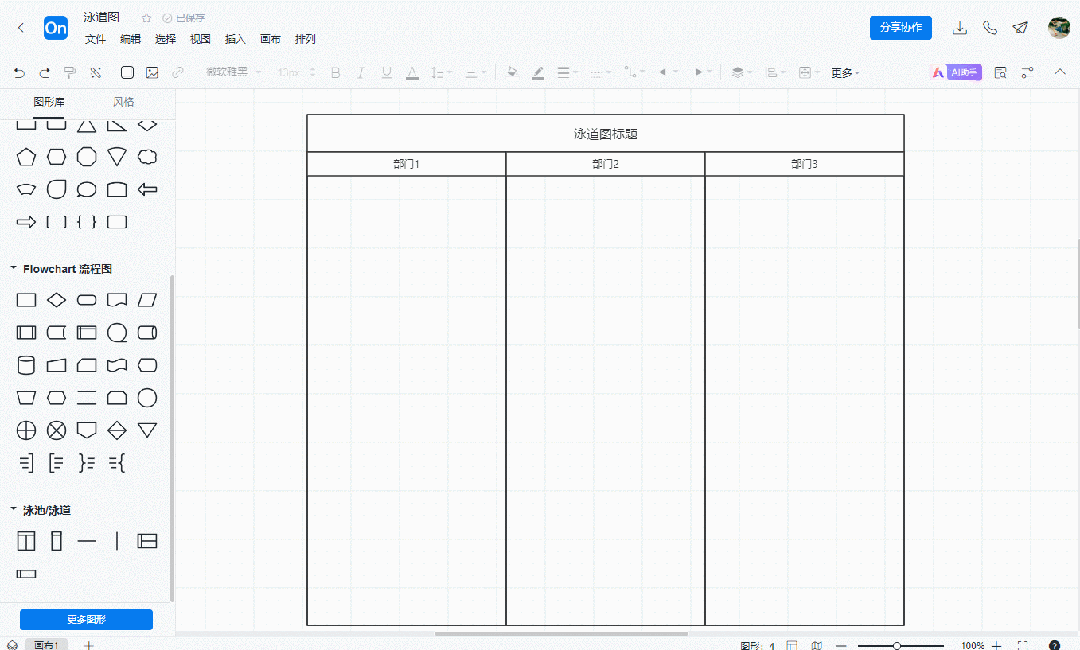Open the line dash style dropdown

tap(600, 72)
